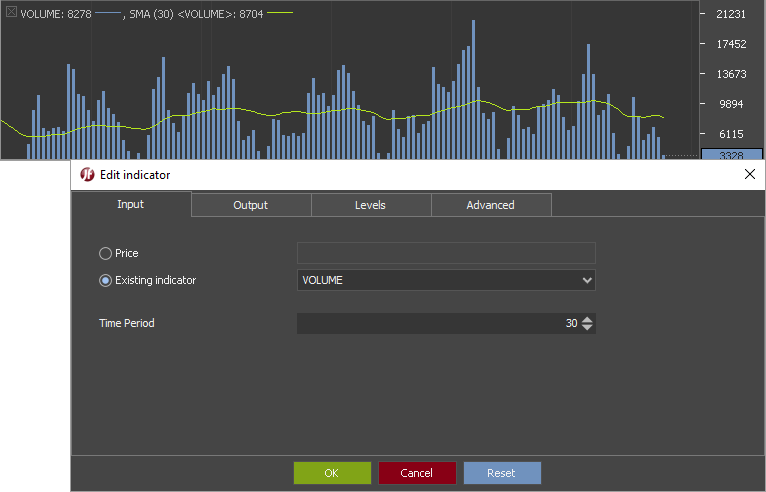Open the Levels tab
Viewport: 766px width, 492px height.
tap(371, 205)
